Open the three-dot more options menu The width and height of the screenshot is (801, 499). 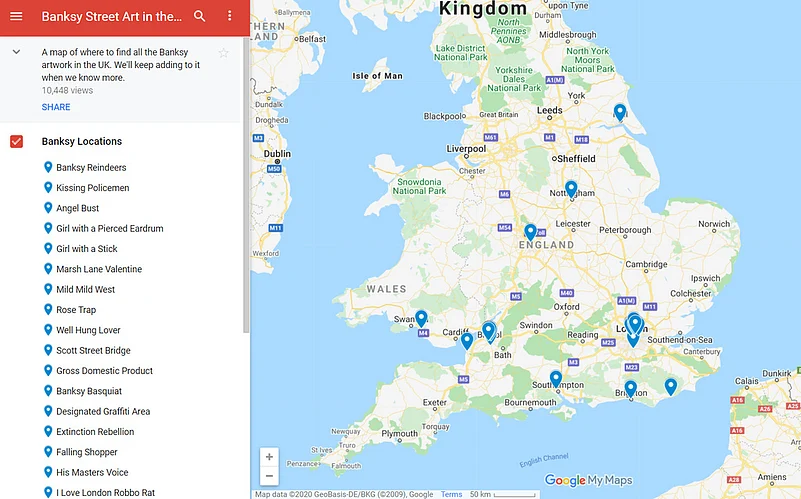click(230, 16)
